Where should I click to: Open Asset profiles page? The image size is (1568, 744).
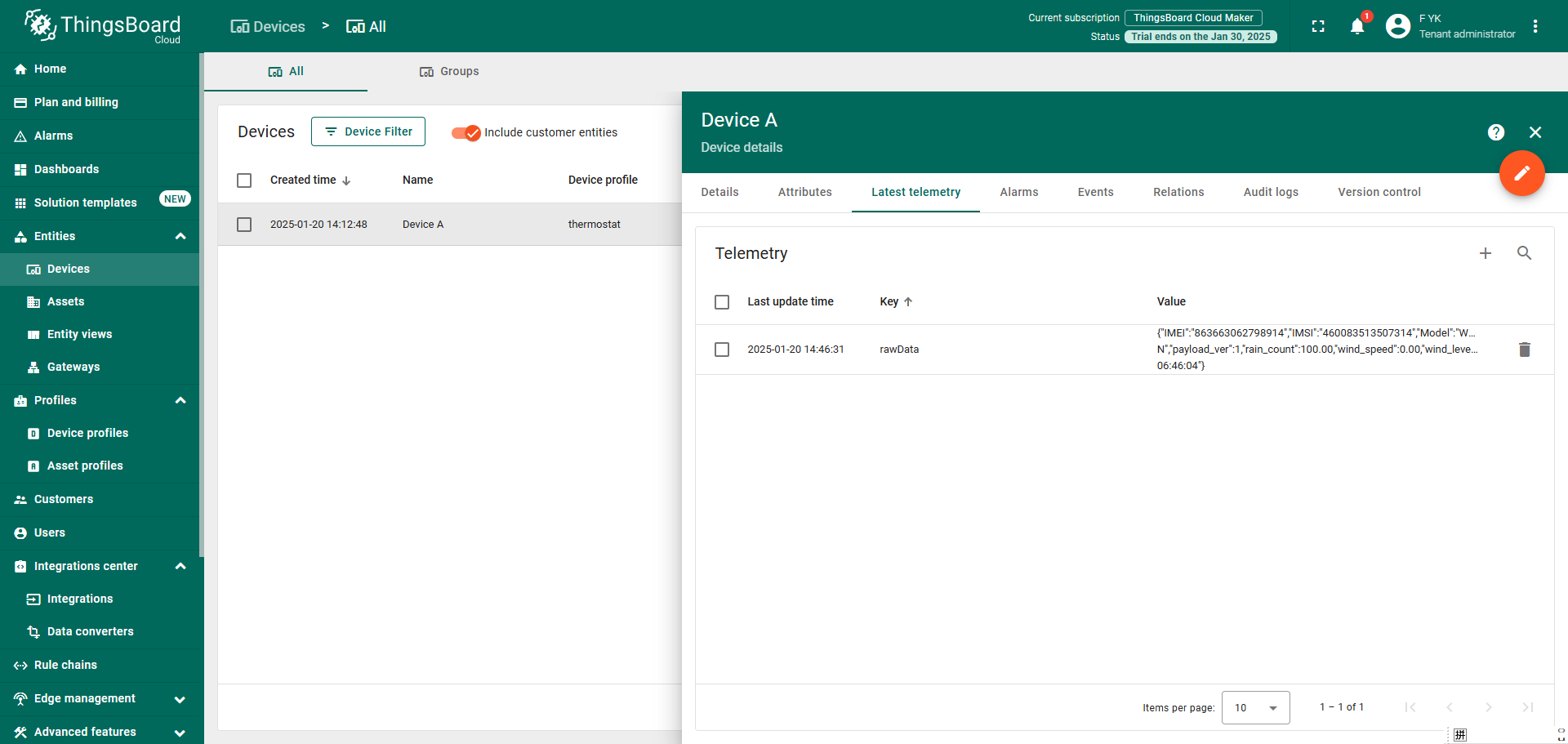100,466
